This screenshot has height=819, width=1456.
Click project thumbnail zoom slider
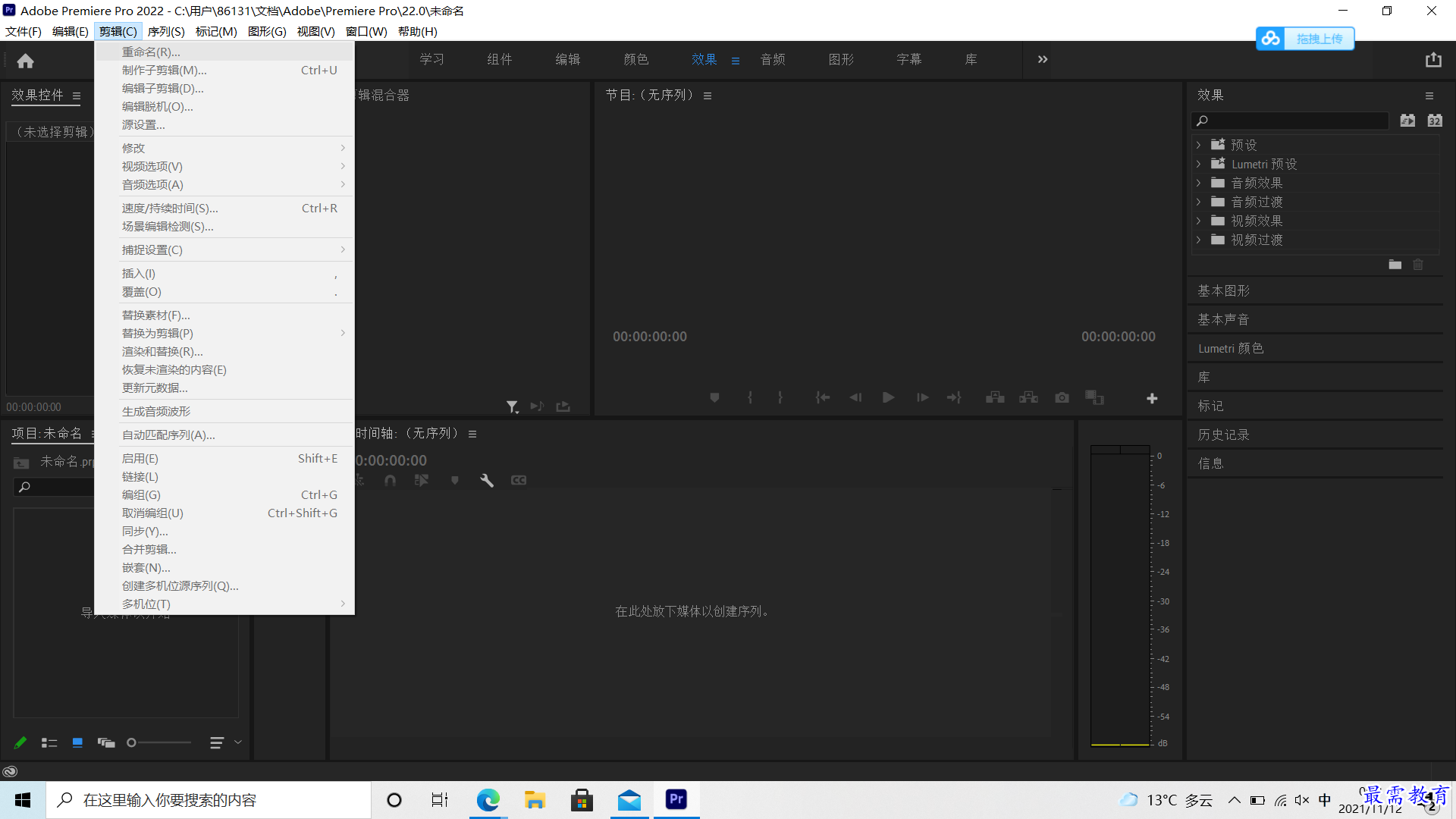(x=159, y=742)
